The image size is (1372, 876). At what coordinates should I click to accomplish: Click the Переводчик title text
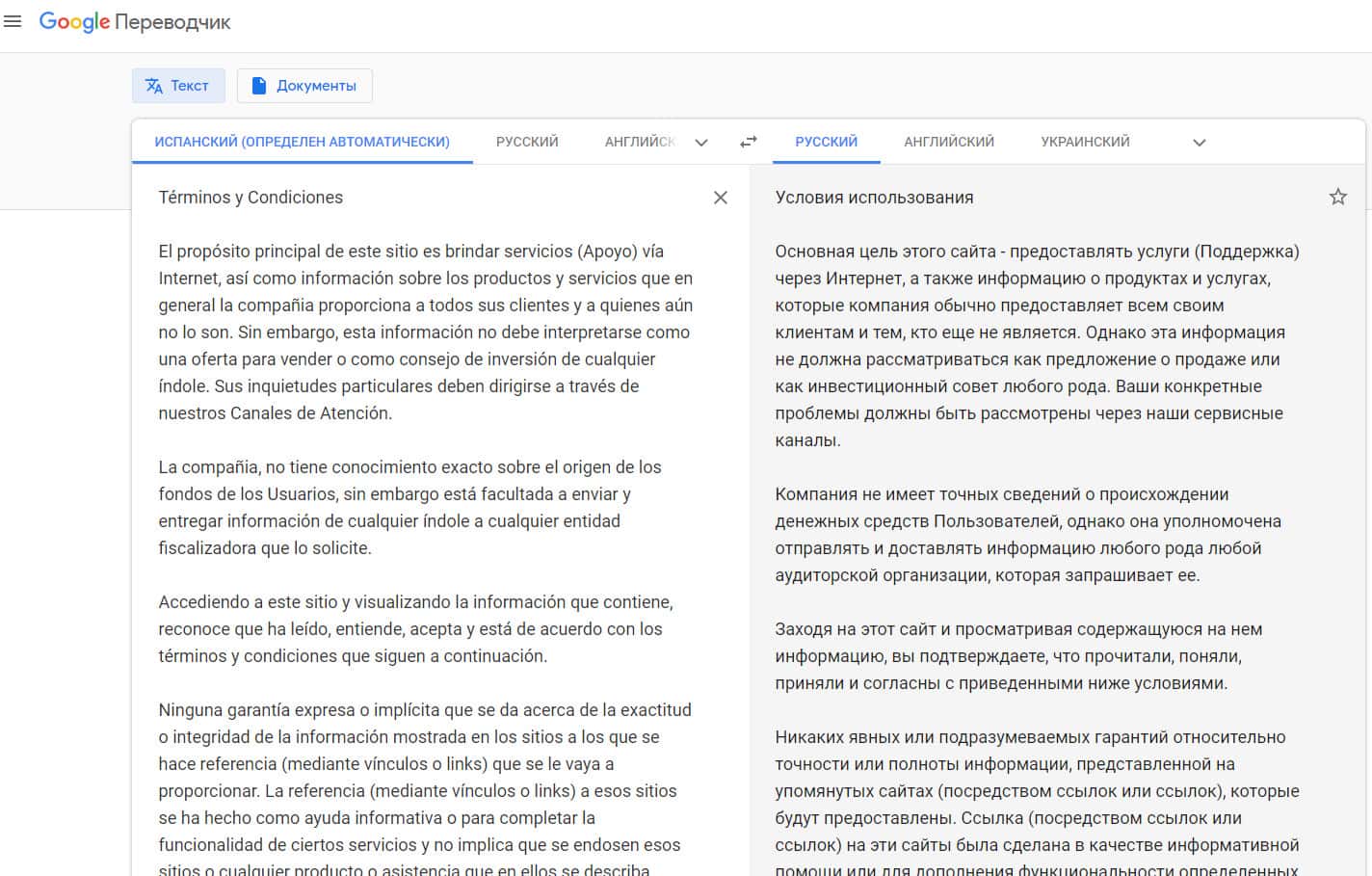(x=172, y=22)
